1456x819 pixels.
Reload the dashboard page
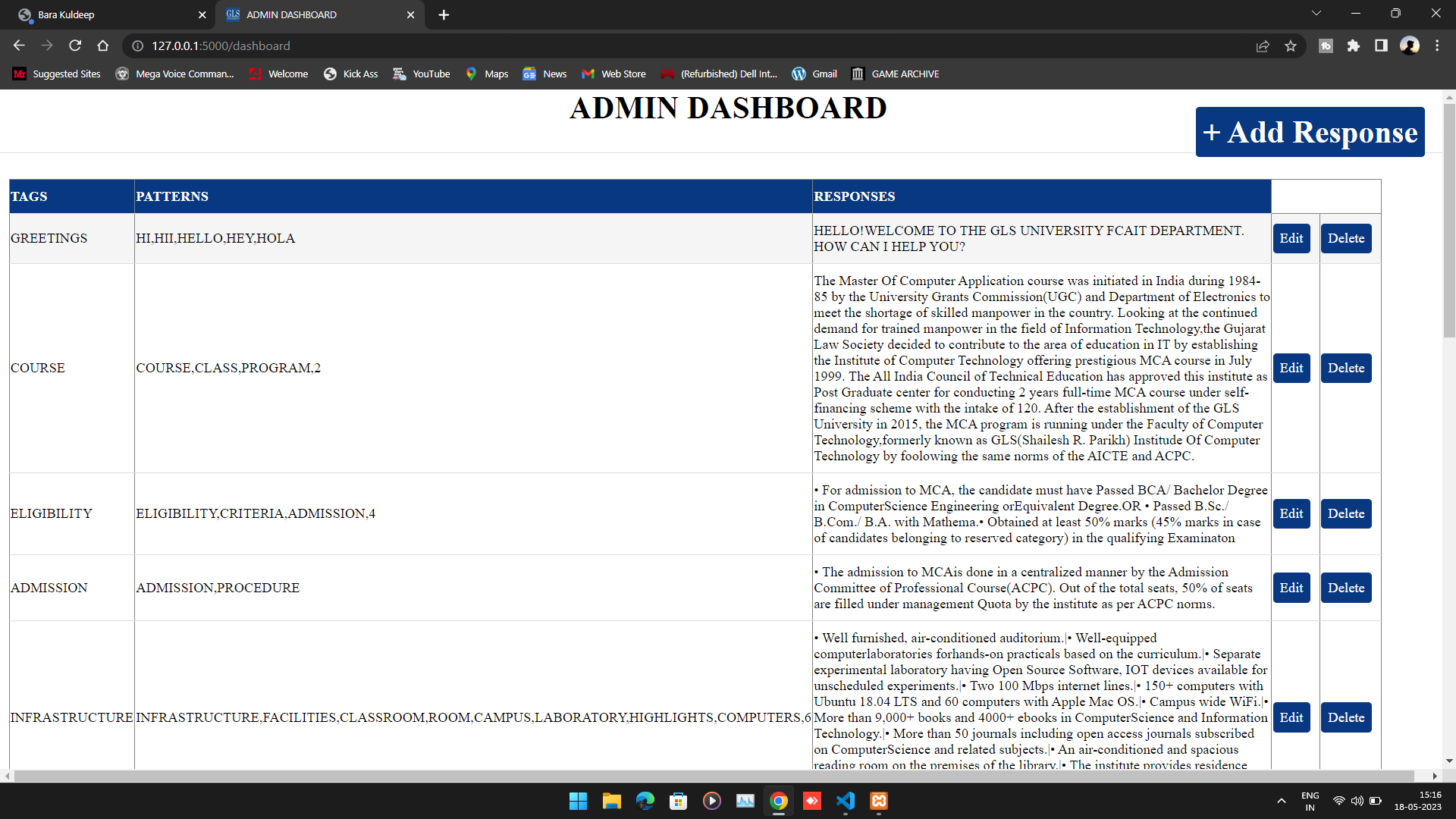pyautogui.click(x=75, y=45)
